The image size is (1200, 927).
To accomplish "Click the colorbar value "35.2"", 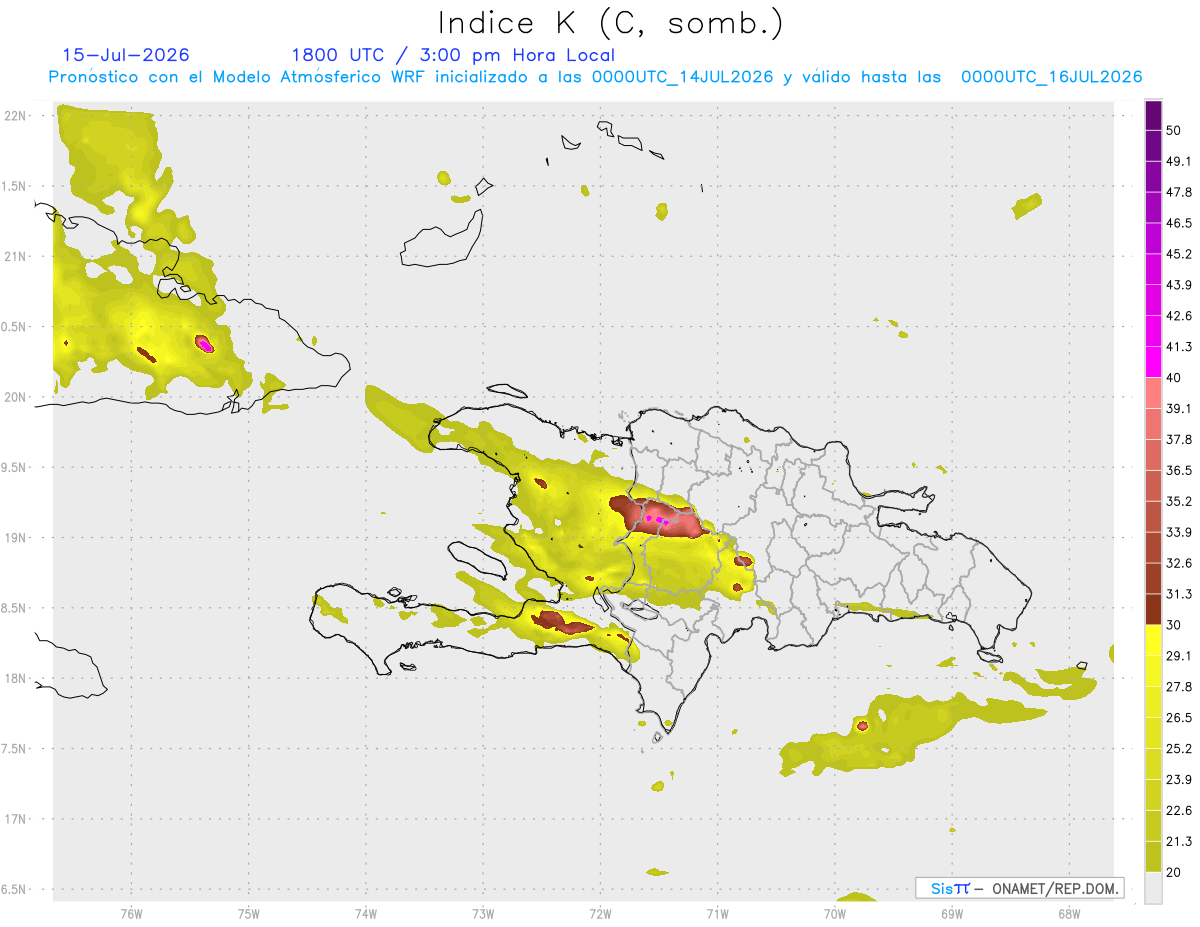I will [x=1179, y=501].
